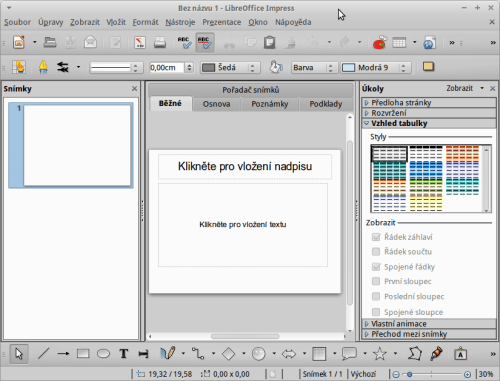The width and height of the screenshot is (500, 381).
Task: Open a file with the Open icon
Action: [x=50, y=42]
